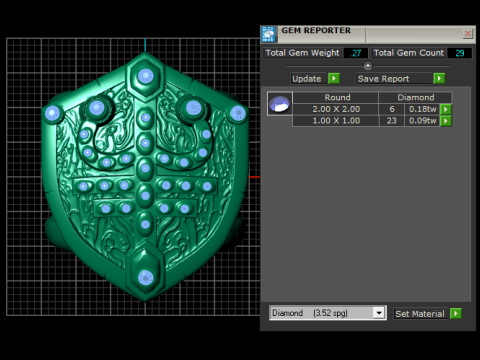Select the gem at the top of the shield
480x360 pixels.
[x=145, y=76]
